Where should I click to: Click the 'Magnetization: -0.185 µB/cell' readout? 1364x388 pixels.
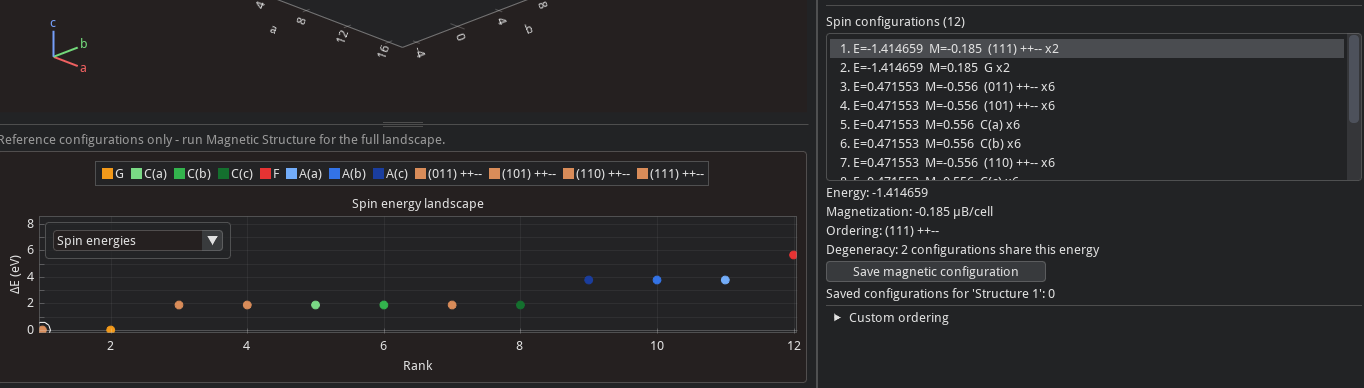(909, 212)
